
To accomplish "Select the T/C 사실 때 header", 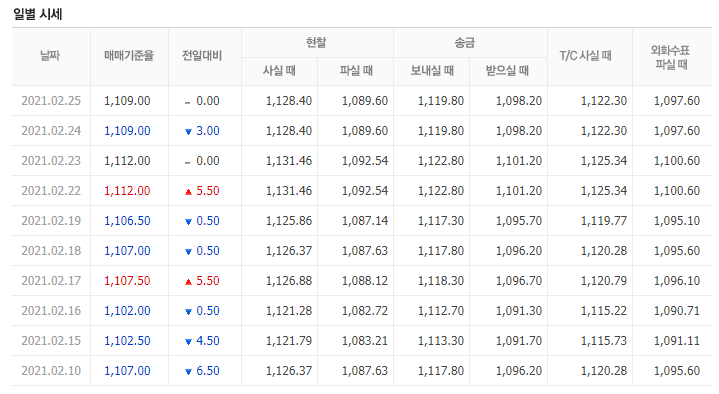I will coord(586,56).
